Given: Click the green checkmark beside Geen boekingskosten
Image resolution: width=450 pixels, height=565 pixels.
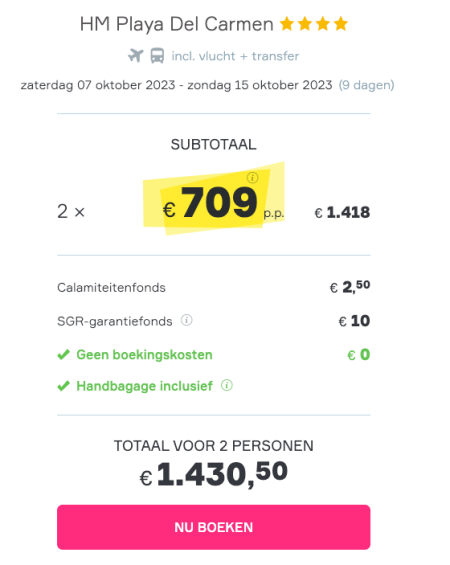Looking at the screenshot, I should pos(63,355).
